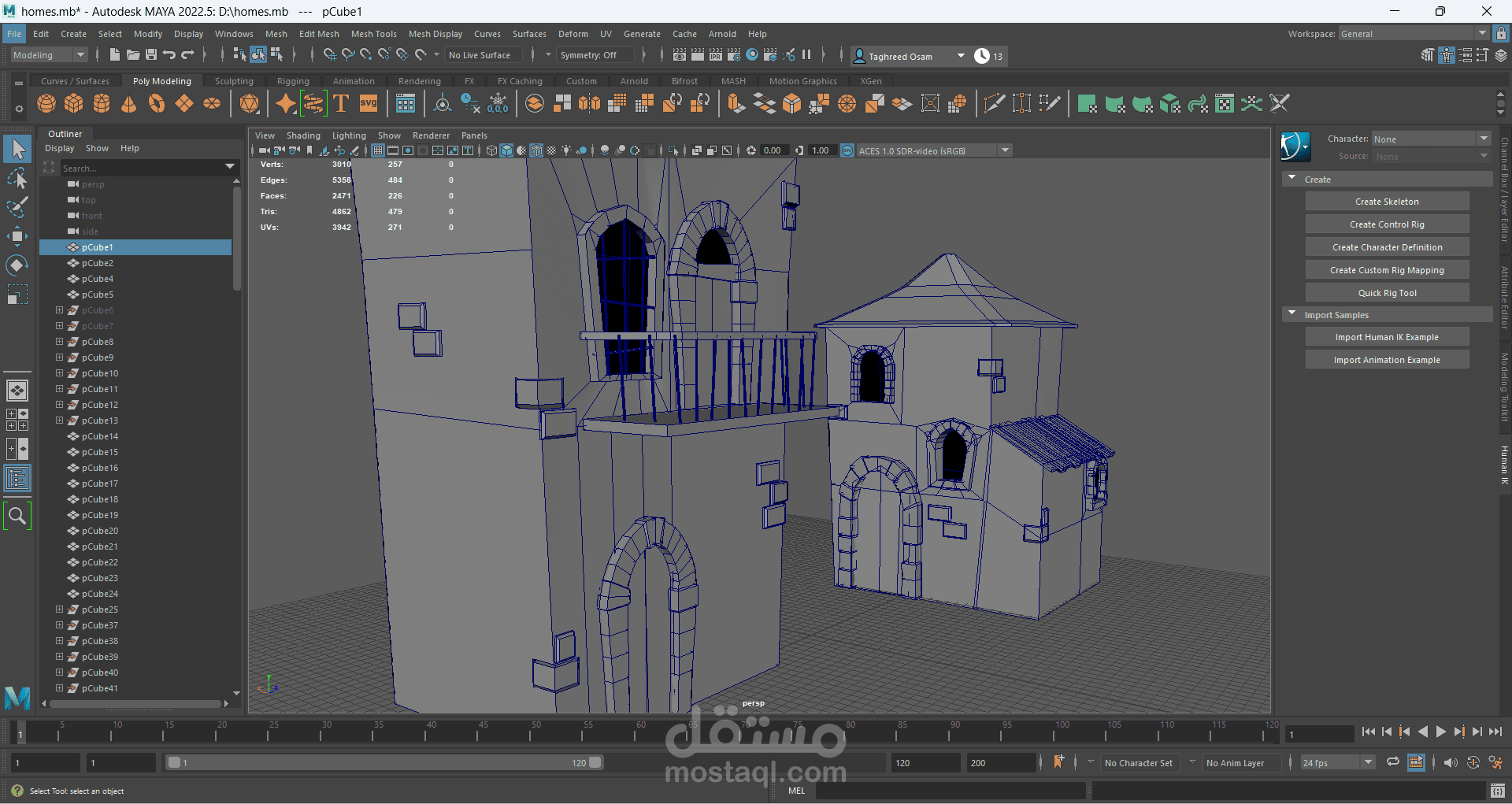1512x804 pixels.
Task: Toggle the auto keyframe button
Action: point(1473,762)
